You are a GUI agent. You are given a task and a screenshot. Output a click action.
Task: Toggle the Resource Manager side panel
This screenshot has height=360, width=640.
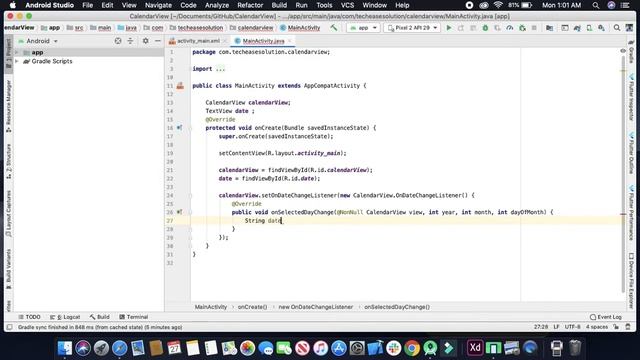point(9,106)
